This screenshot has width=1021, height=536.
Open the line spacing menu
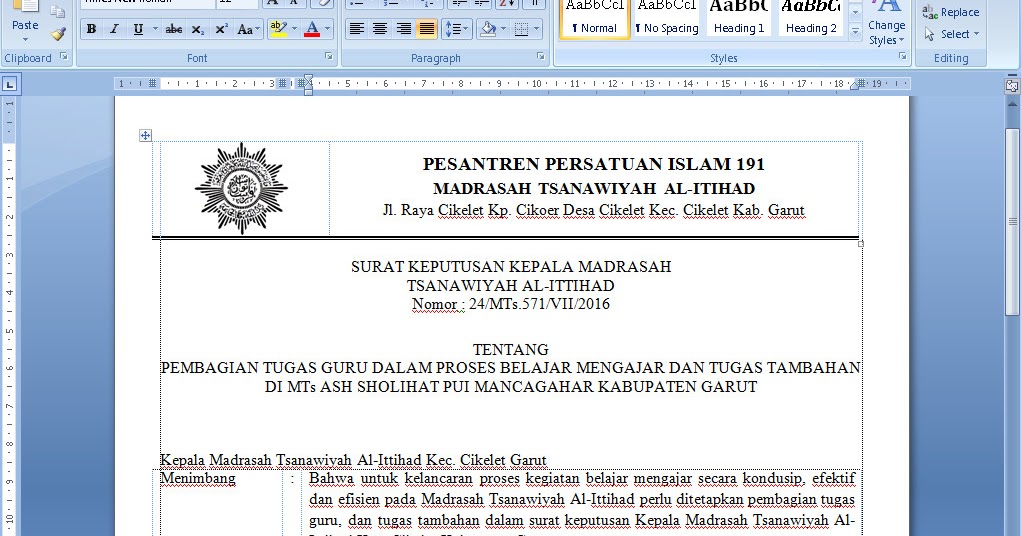tap(456, 29)
